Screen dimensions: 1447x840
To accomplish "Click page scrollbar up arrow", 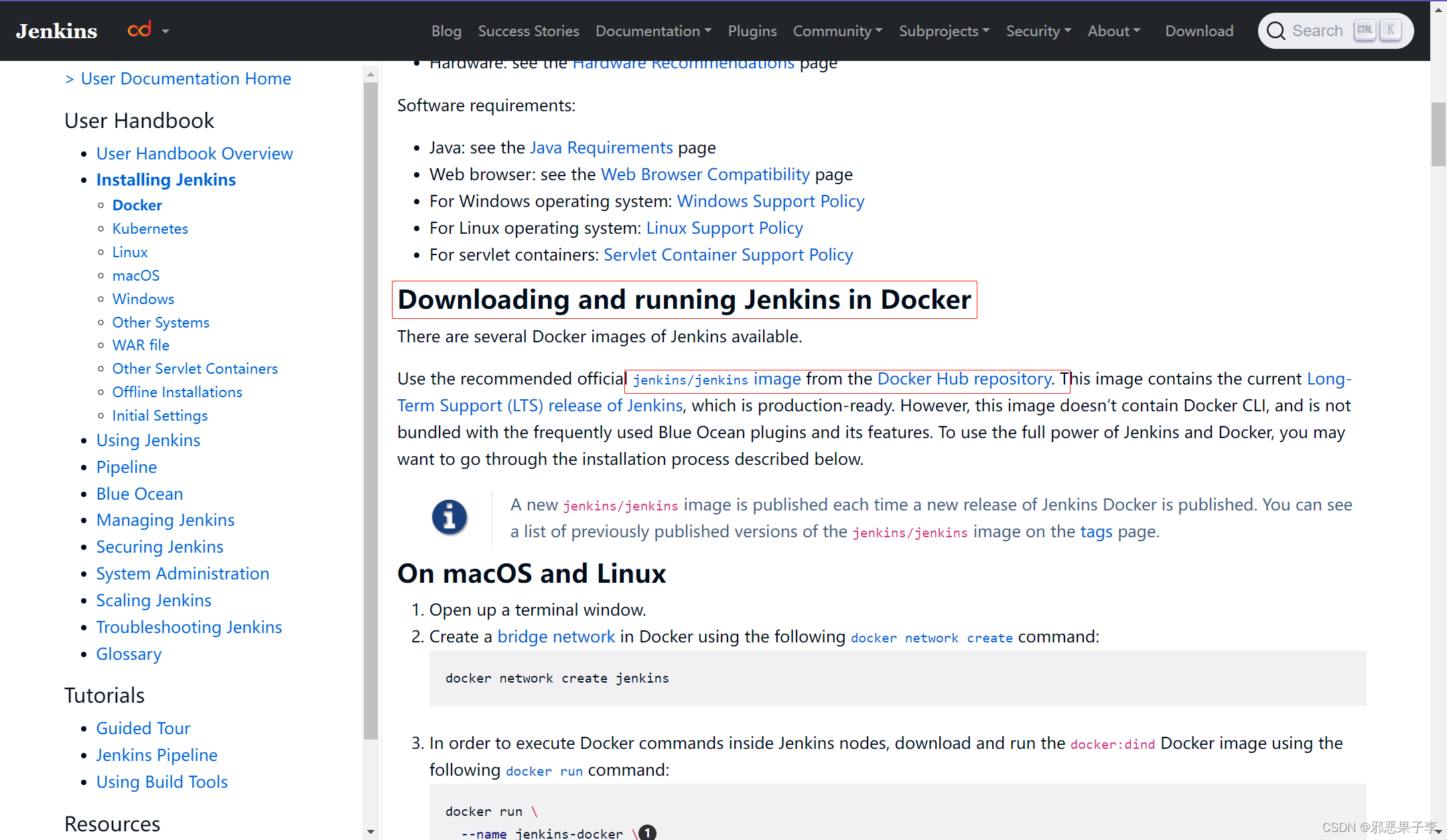I will pyautogui.click(x=1438, y=10).
